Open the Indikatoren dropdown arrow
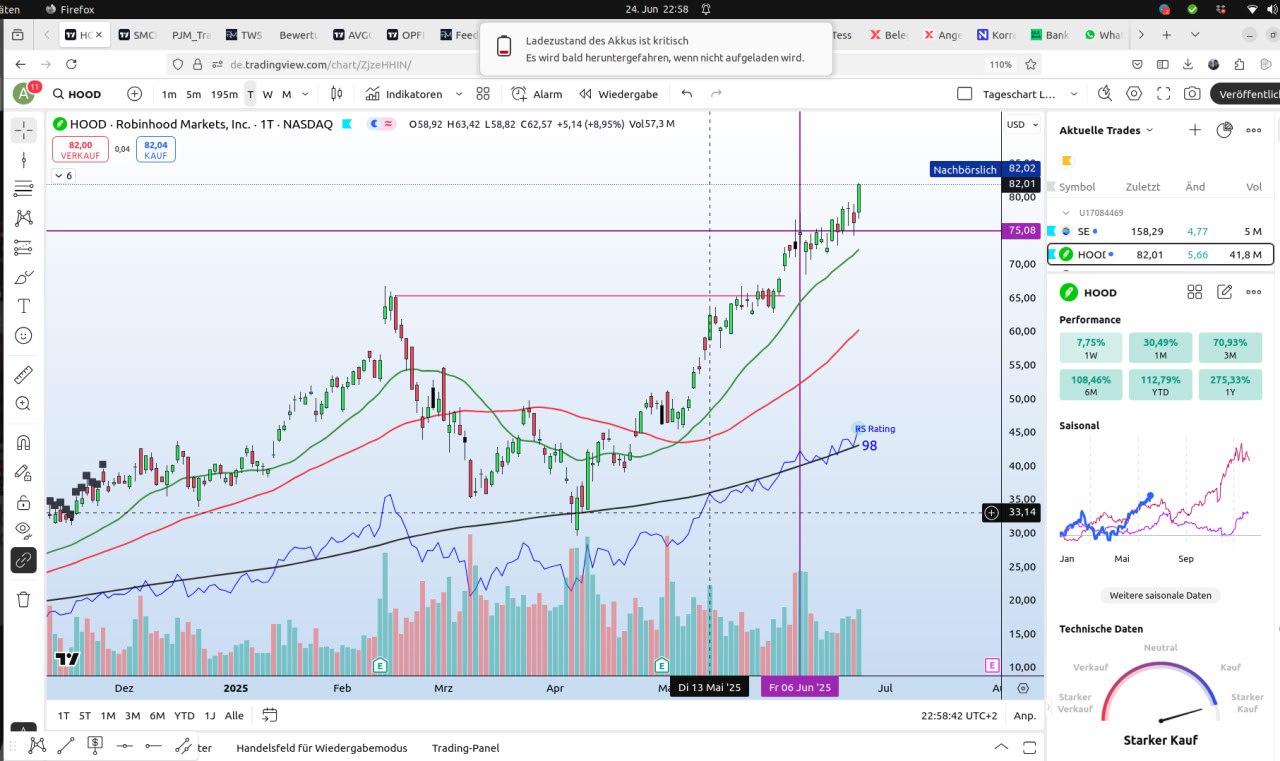This screenshot has height=761, width=1280. (459, 94)
